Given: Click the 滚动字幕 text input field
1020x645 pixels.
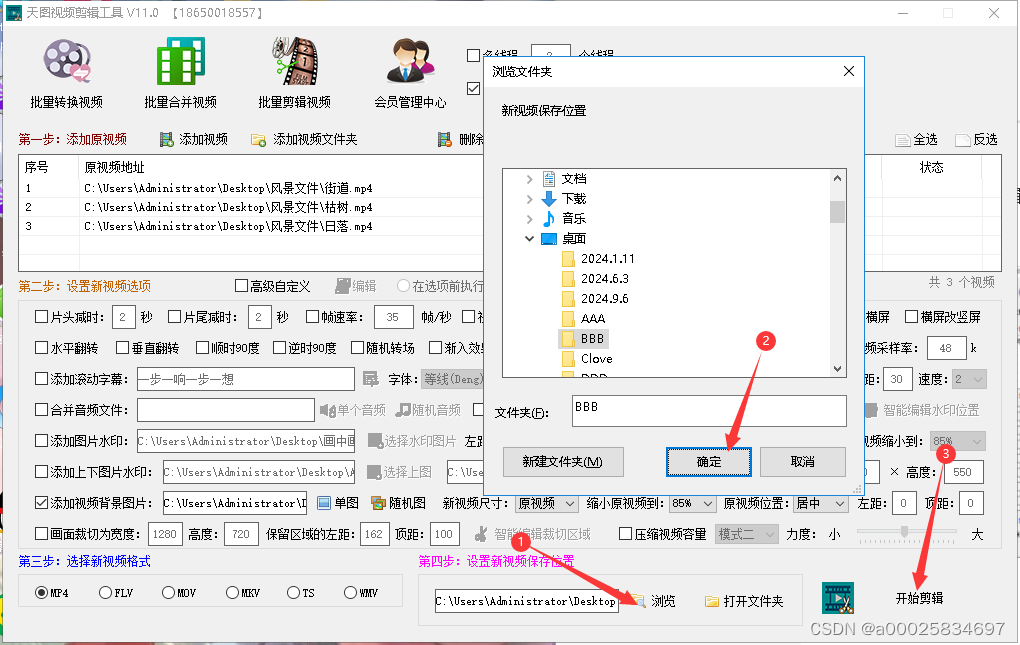Looking at the screenshot, I should click(x=245, y=379).
